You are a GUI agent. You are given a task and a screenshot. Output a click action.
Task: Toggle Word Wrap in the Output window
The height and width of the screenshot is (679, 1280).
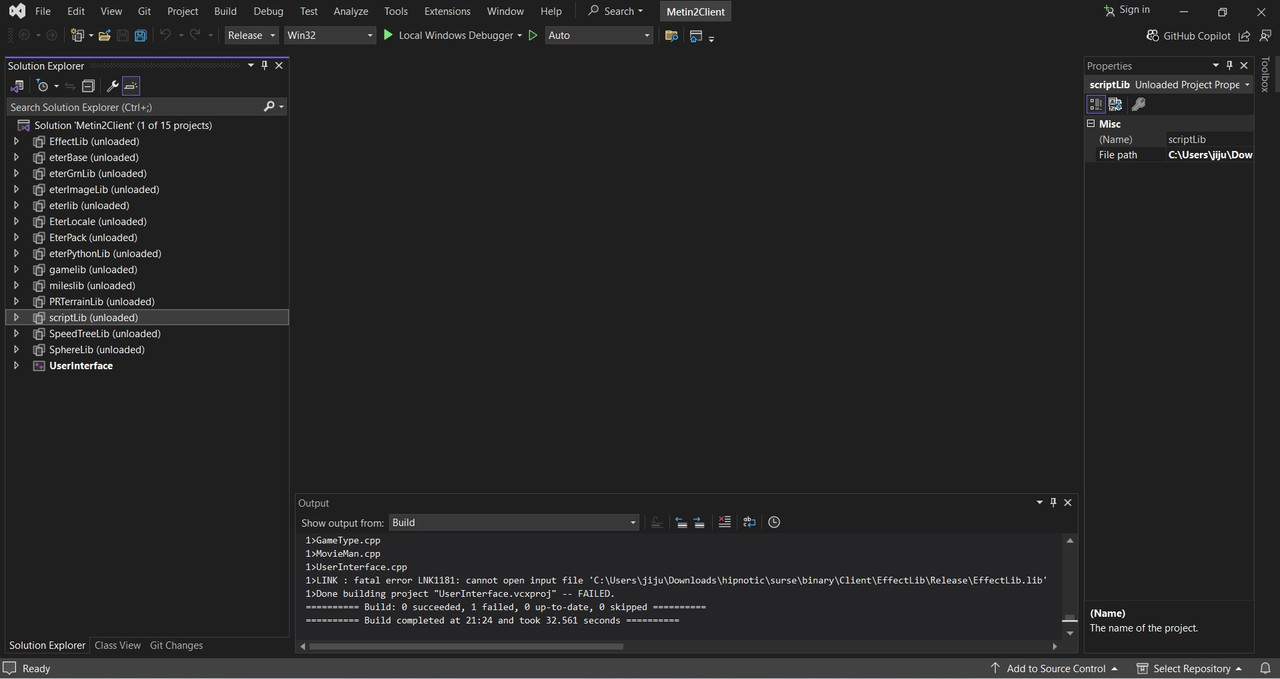[749, 522]
